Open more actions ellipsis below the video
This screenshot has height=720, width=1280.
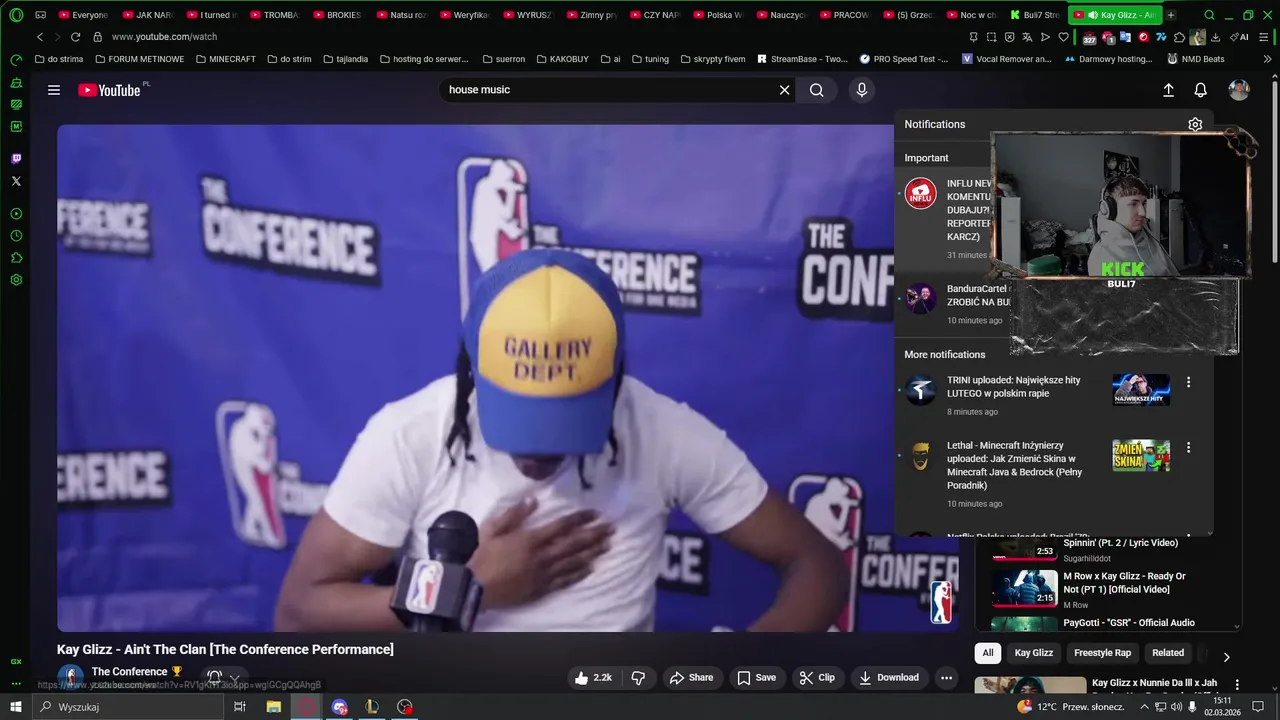946,678
